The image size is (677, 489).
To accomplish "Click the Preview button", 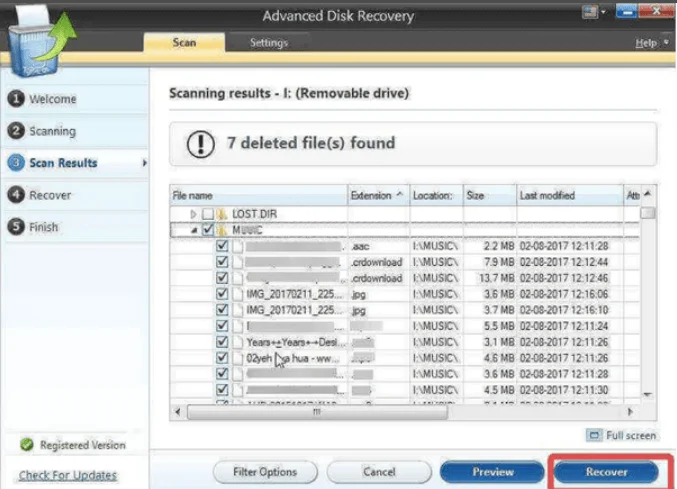I will pos(493,472).
